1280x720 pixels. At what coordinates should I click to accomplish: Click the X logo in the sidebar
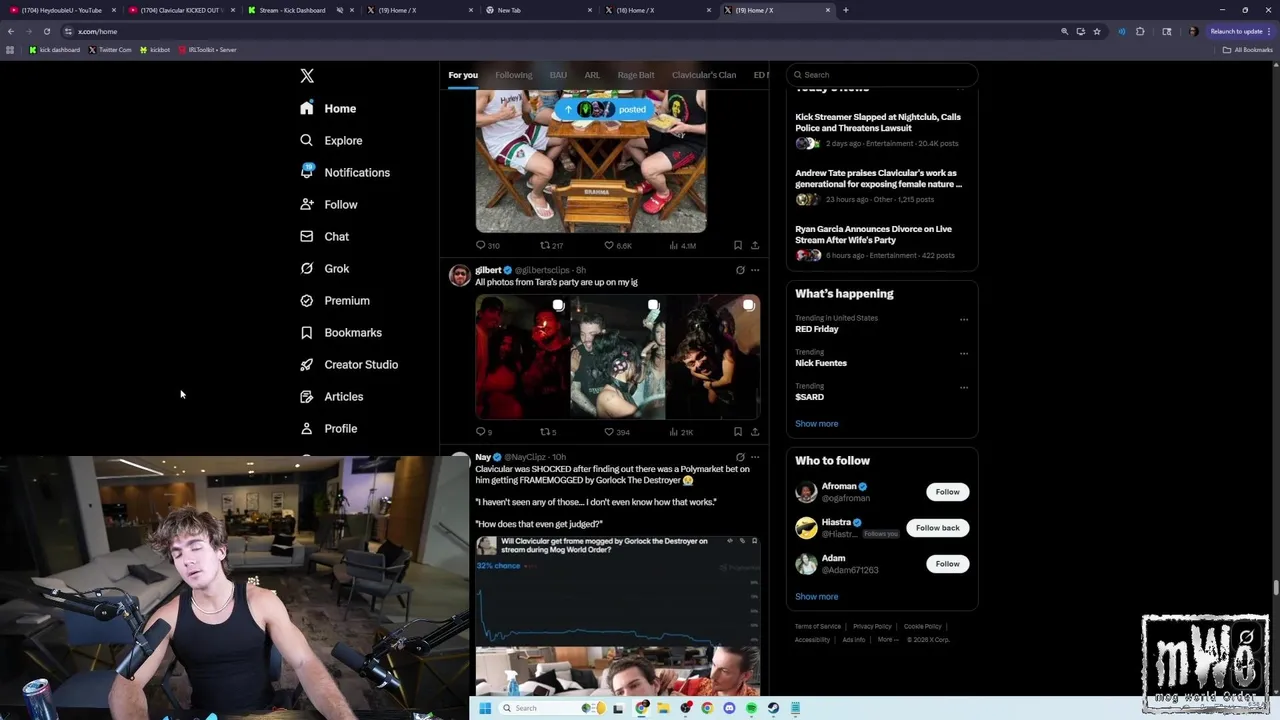click(307, 76)
